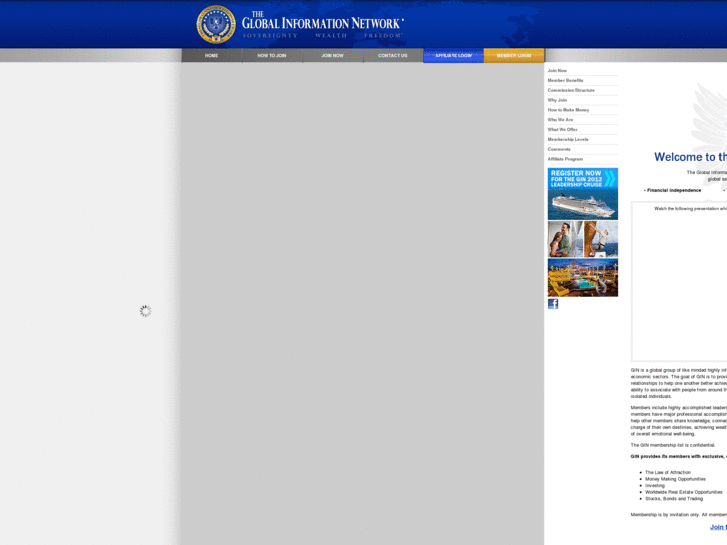Click the Global Information Network seal logo
727x545 pixels.
coord(216,25)
